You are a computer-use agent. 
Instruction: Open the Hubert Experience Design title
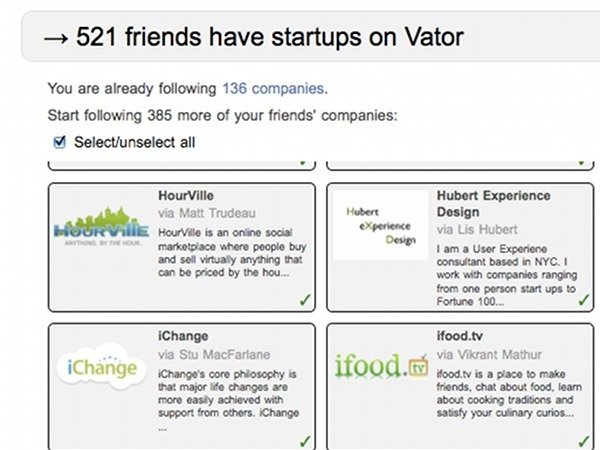coord(493,204)
